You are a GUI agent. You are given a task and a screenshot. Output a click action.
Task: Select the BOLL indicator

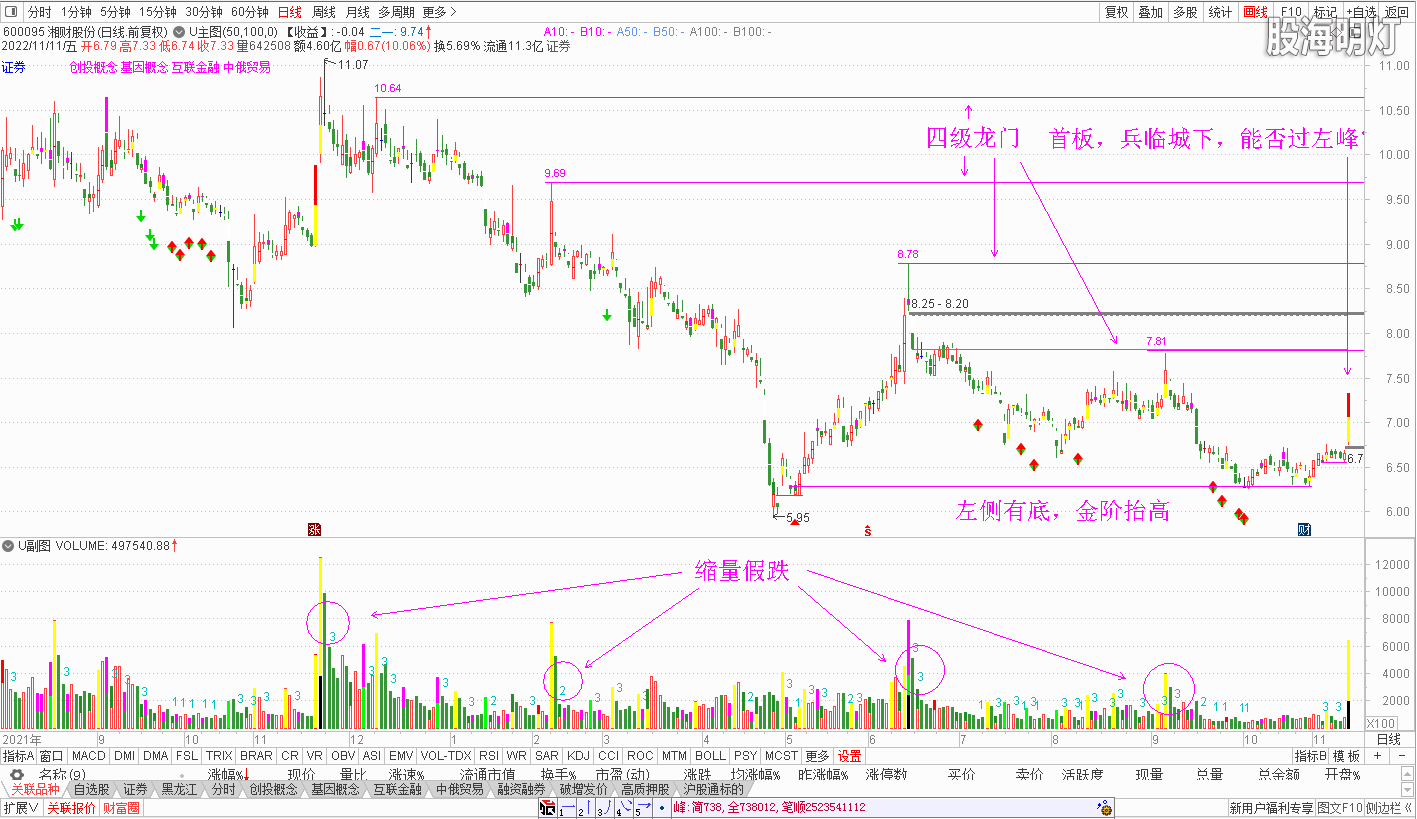[x=710, y=756]
